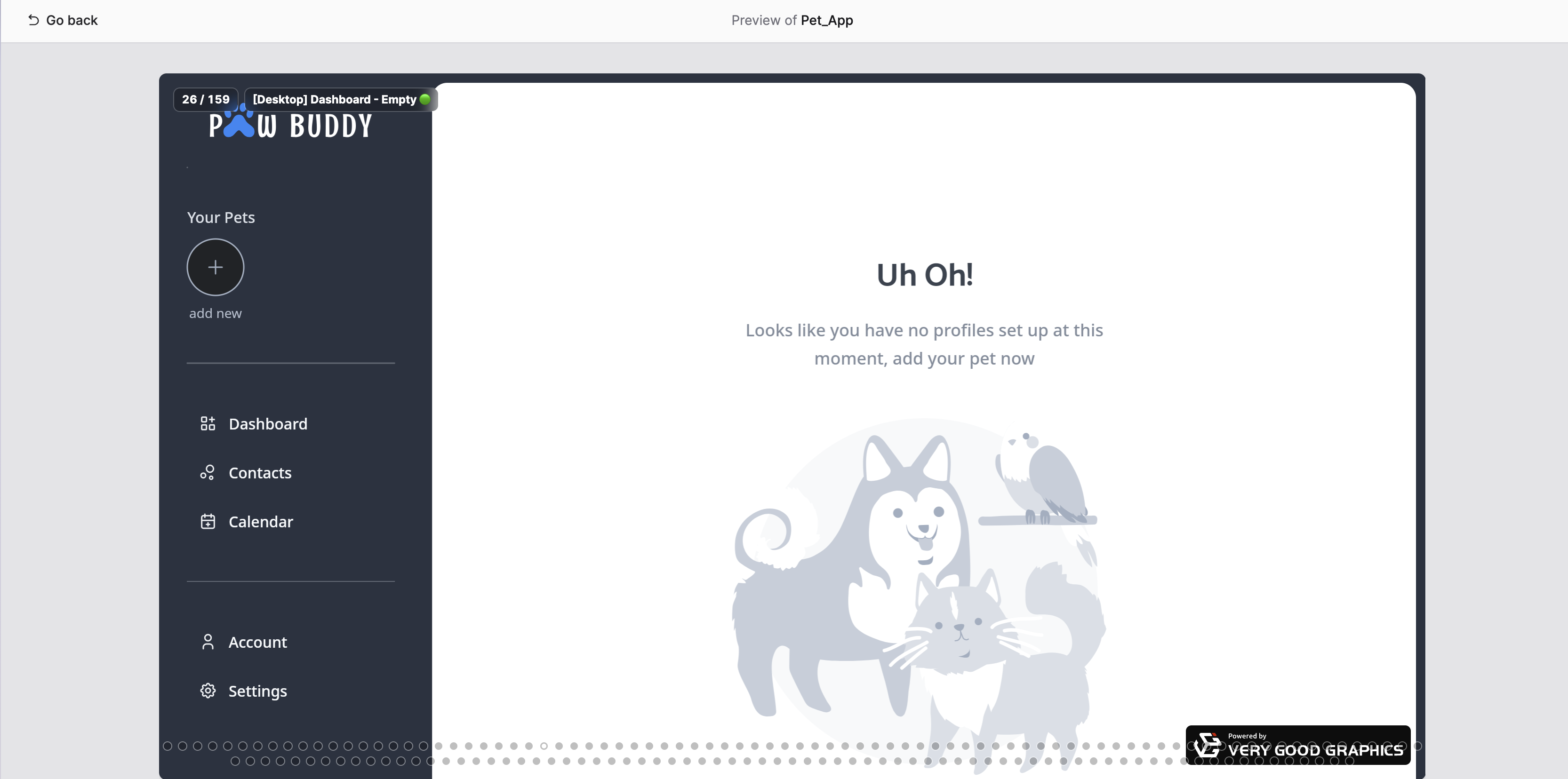Click the Dashboard icon in sidebar
Screen dimensions: 1568x779
207,423
